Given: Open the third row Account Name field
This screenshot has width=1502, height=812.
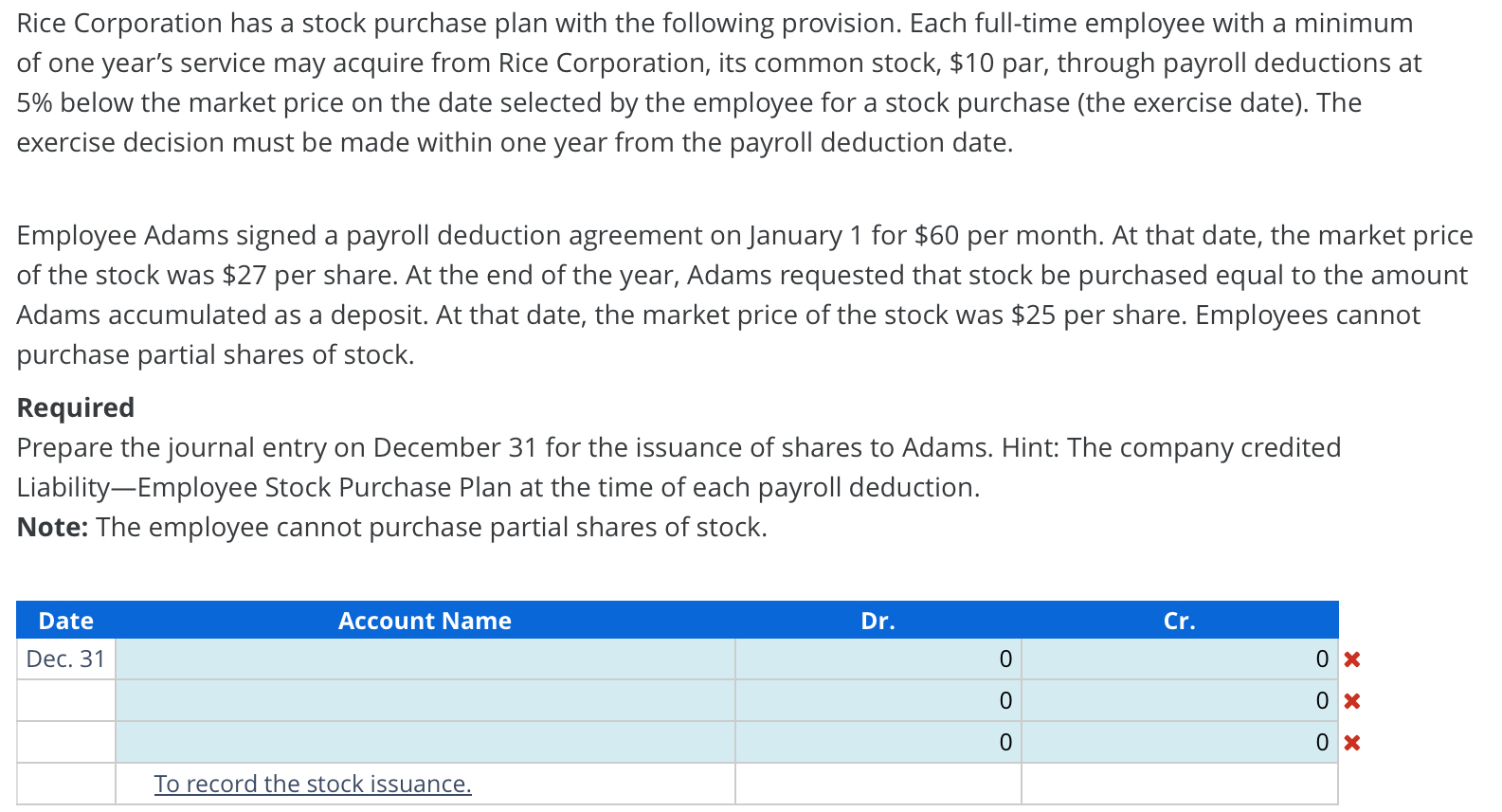Looking at the screenshot, I should (425, 743).
